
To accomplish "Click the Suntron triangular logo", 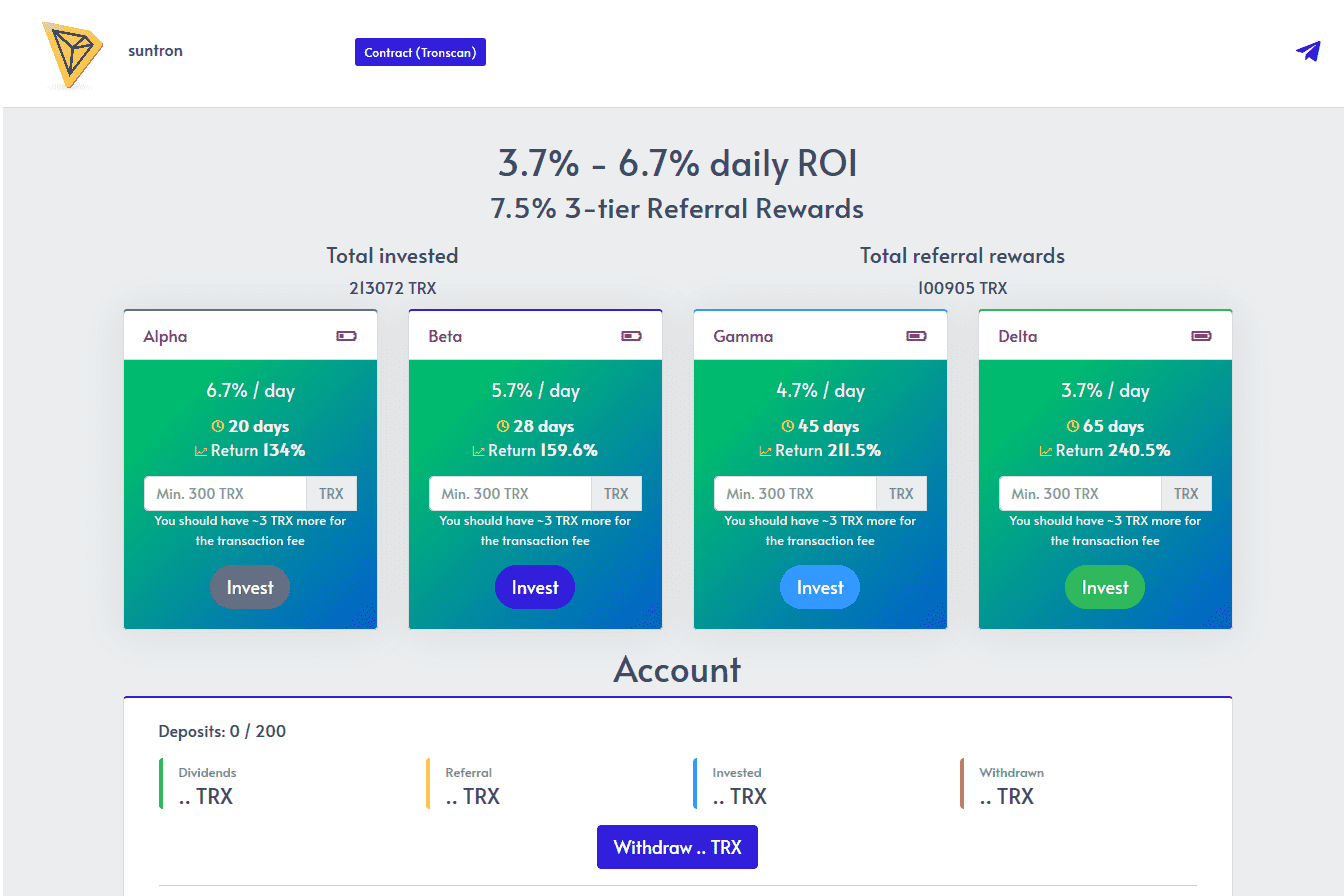I will pos(70,51).
